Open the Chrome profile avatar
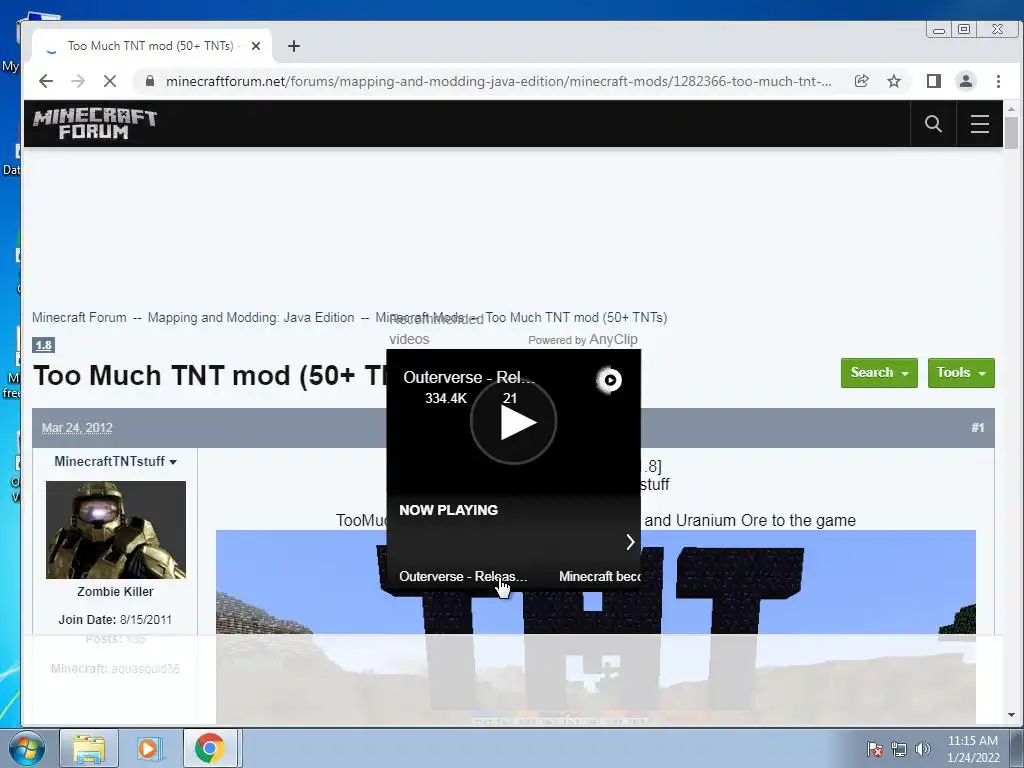The image size is (1024, 768). (x=966, y=81)
